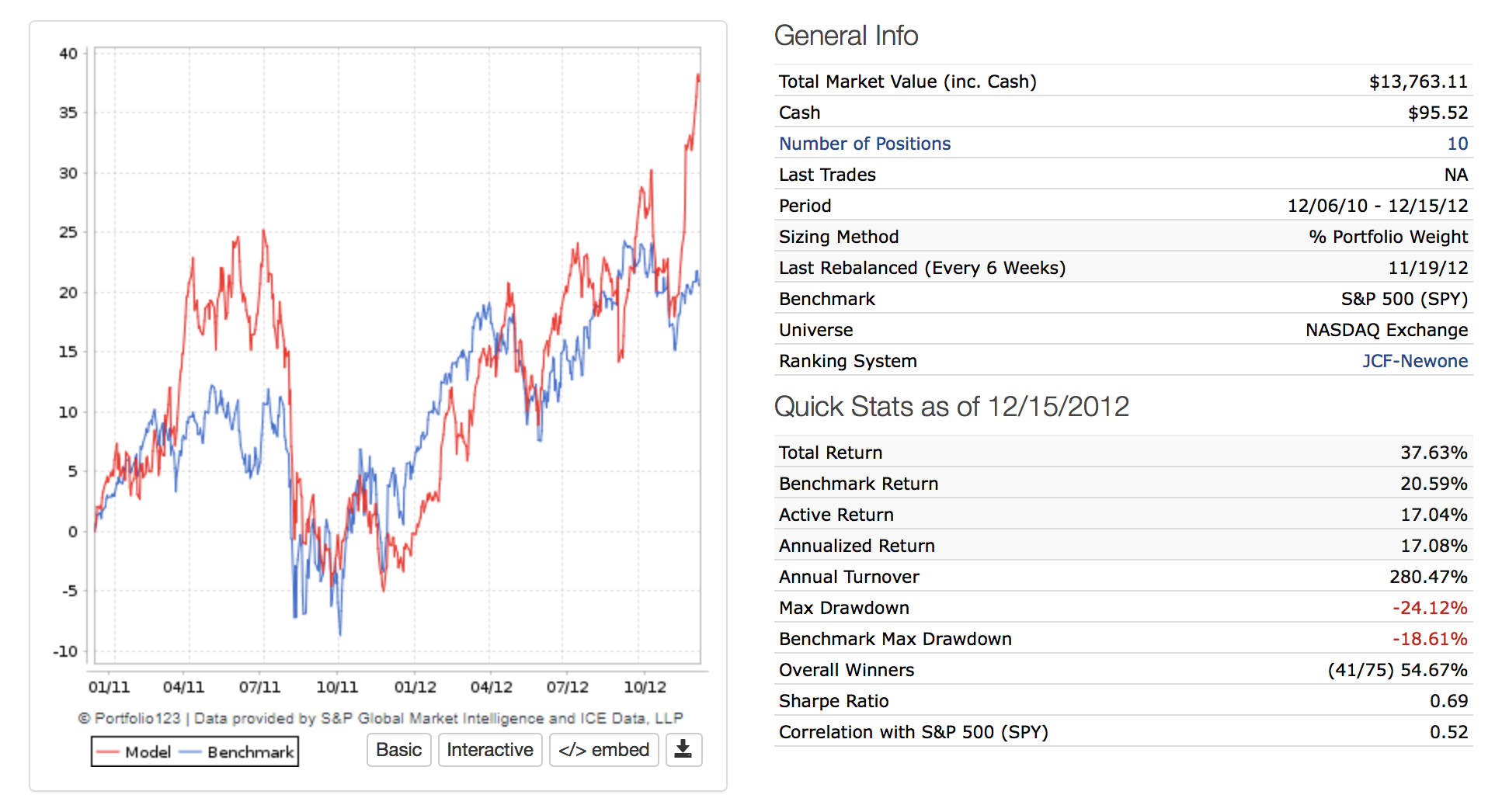Click the 40 label on y-axis
Image resolution: width=1502 pixels, height=812 pixels.
coord(68,54)
